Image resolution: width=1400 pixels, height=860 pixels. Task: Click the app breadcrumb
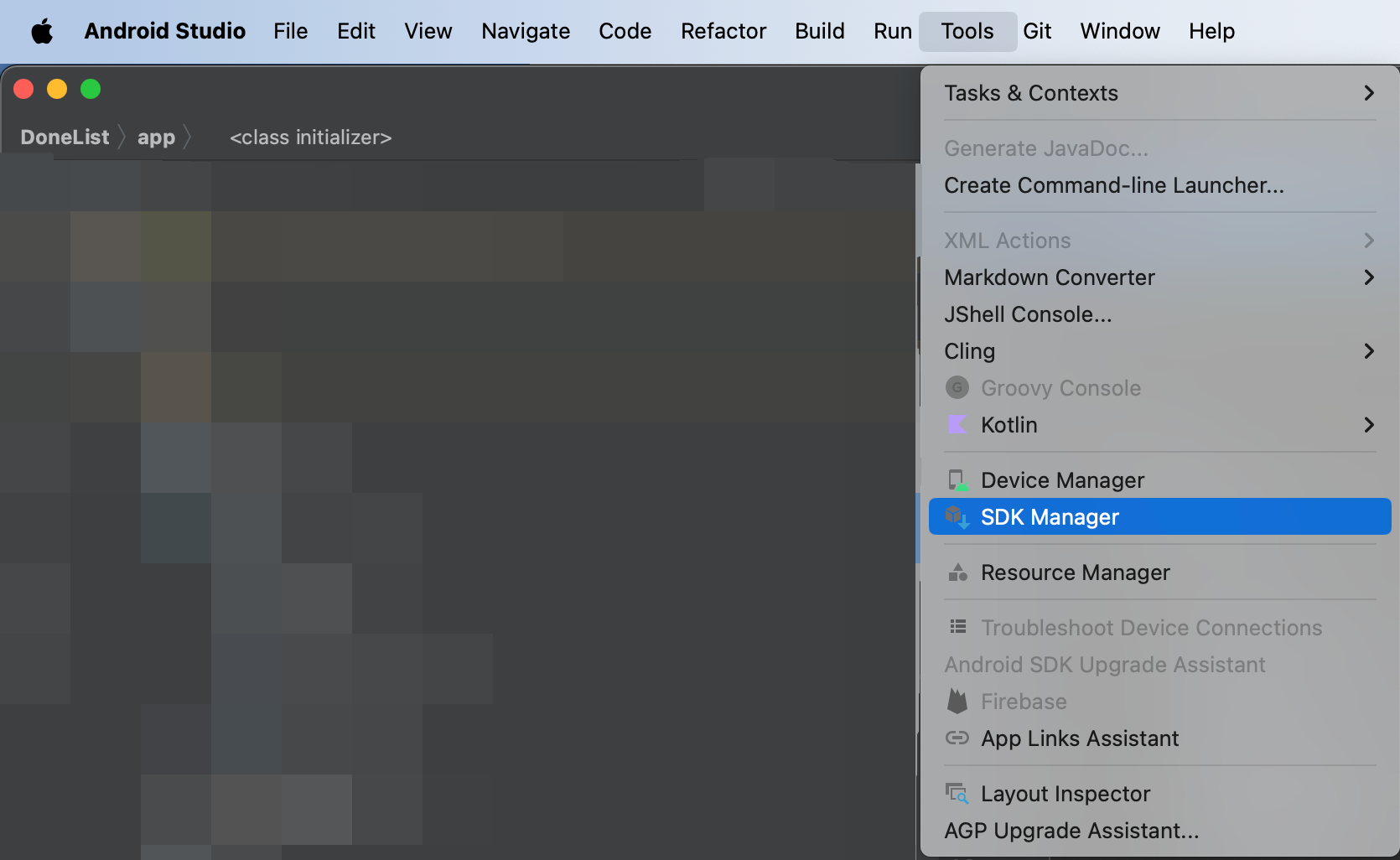pos(156,137)
